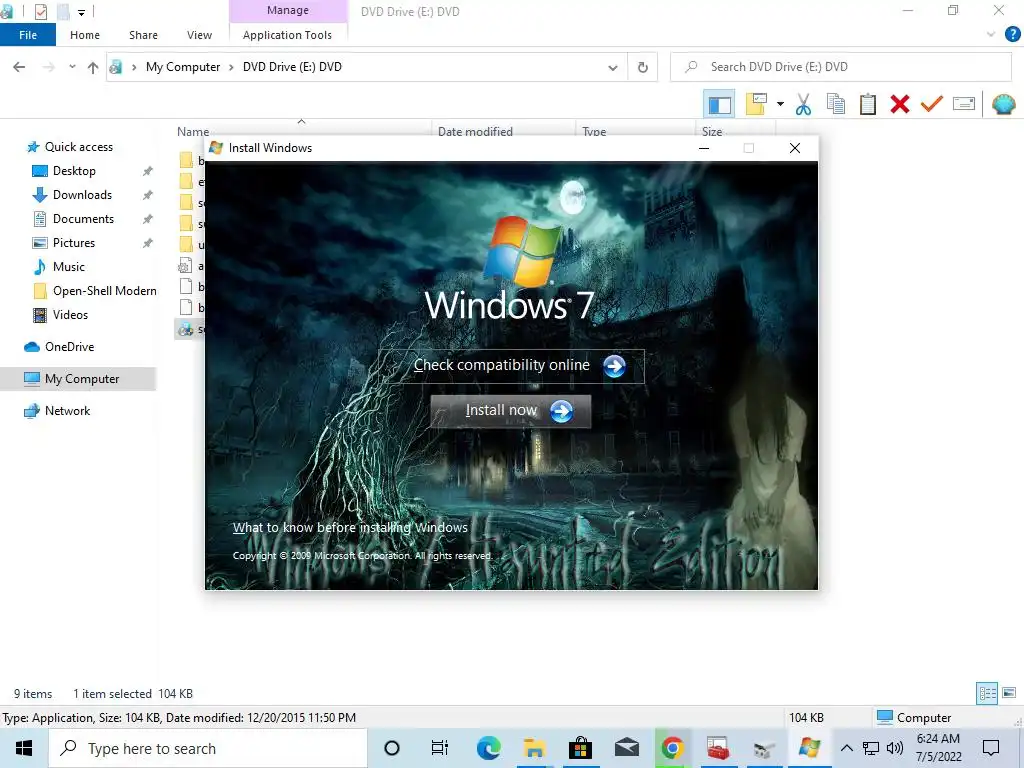Launch Microsoft Edge from taskbar

pyautogui.click(x=488, y=748)
